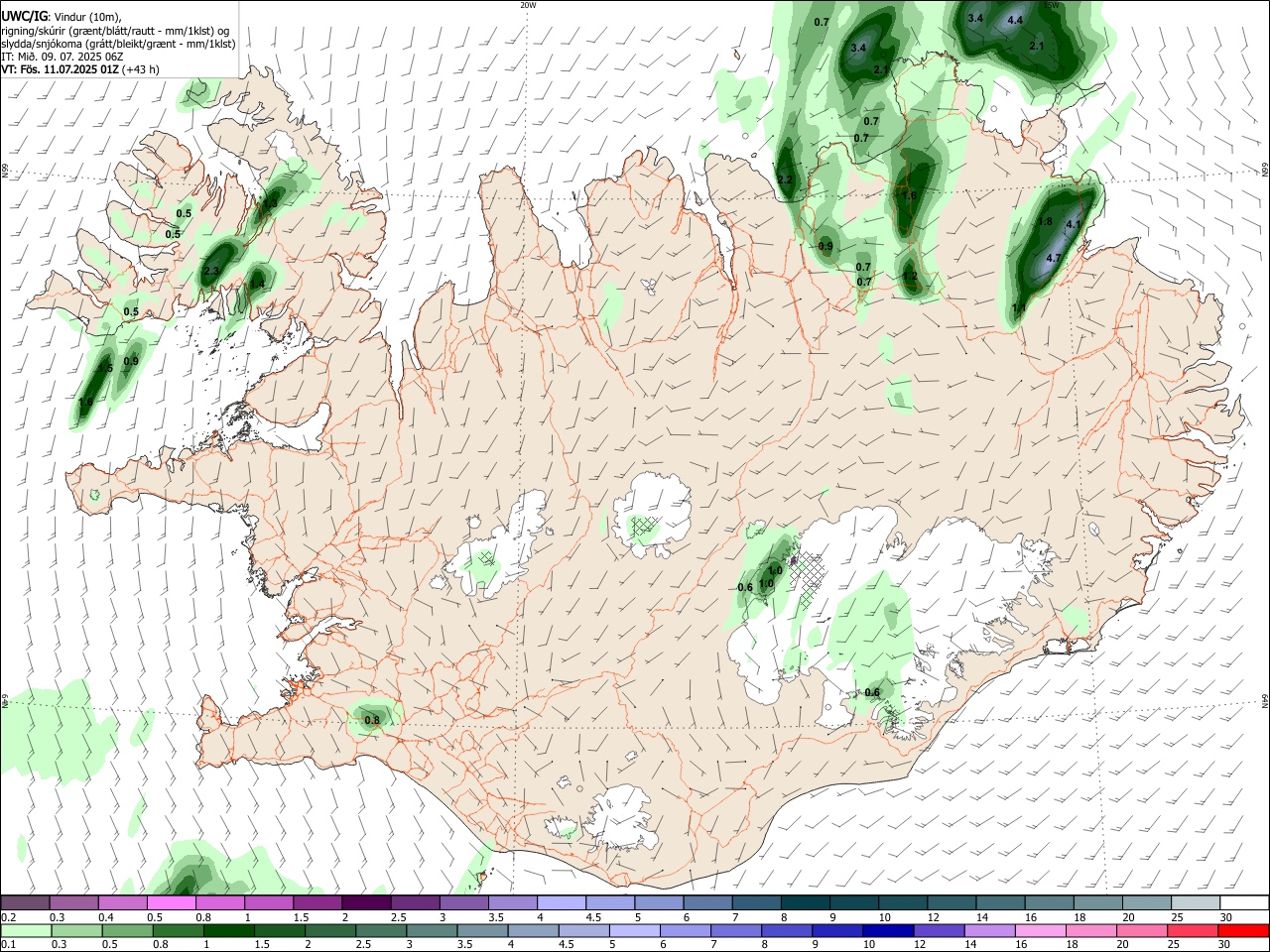
Task: Click the bright red legend swatch labeled 30
Action: [1242, 930]
